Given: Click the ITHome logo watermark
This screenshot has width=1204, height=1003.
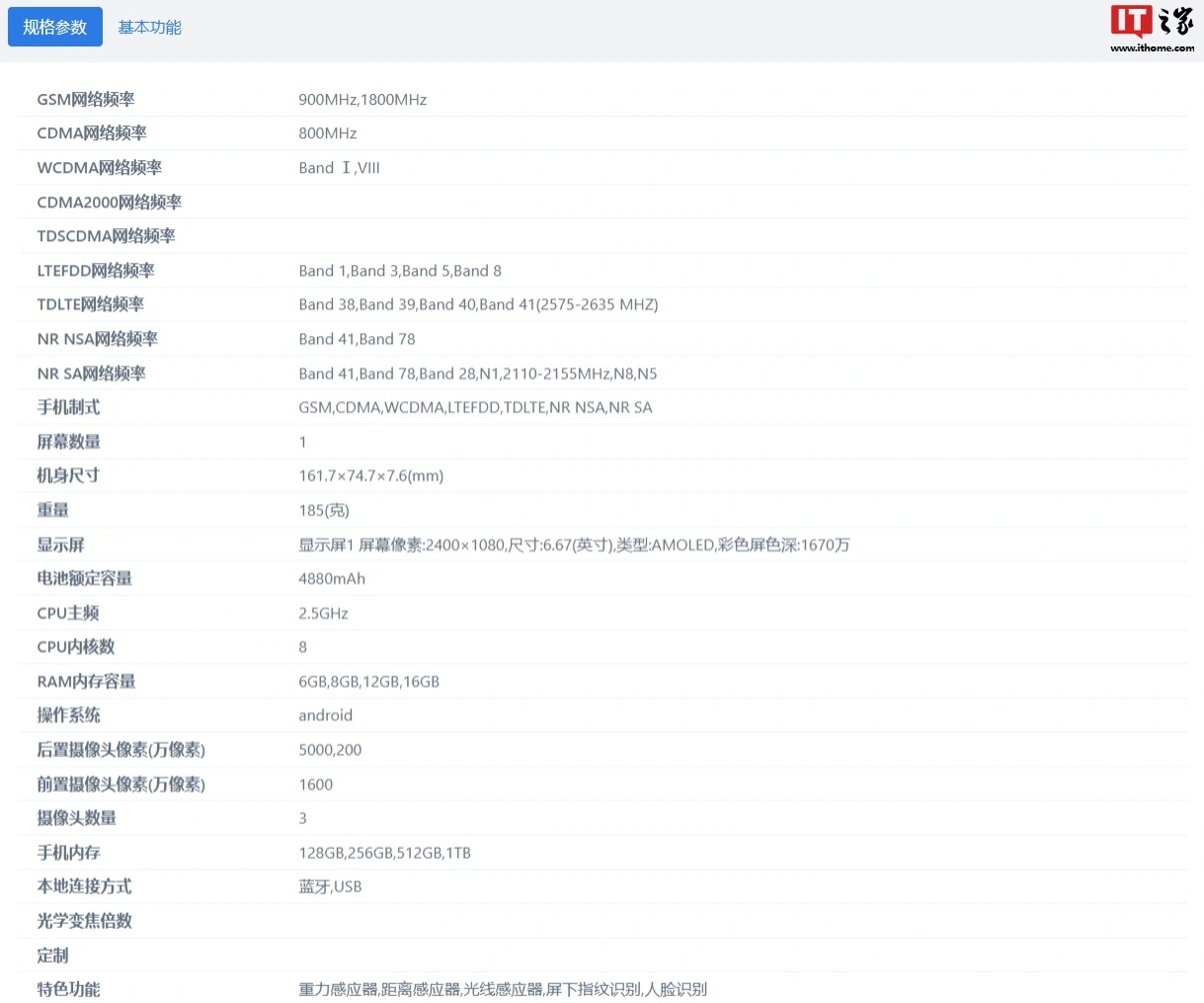Looking at the screenshot, I should tap(1152, 28).
